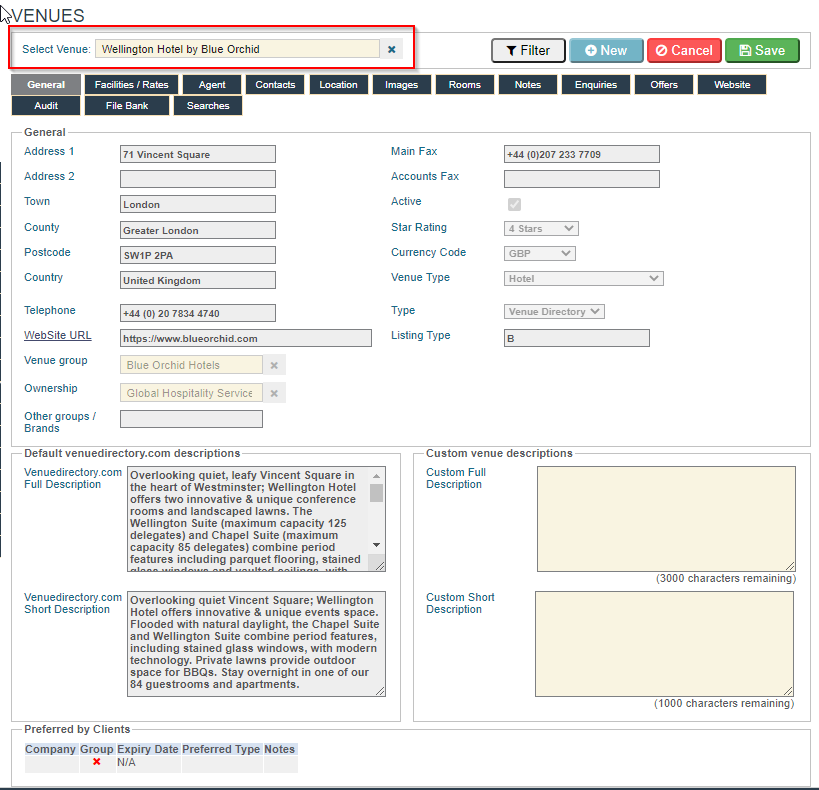Click the Custom Full Description text area

click(x=666, y=519)
